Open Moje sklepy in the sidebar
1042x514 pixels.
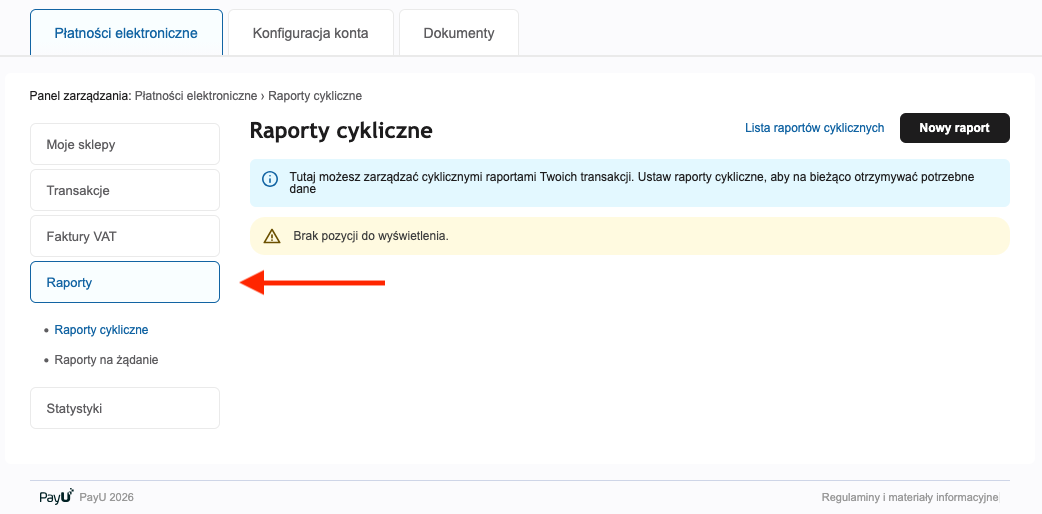coord(125,144)
